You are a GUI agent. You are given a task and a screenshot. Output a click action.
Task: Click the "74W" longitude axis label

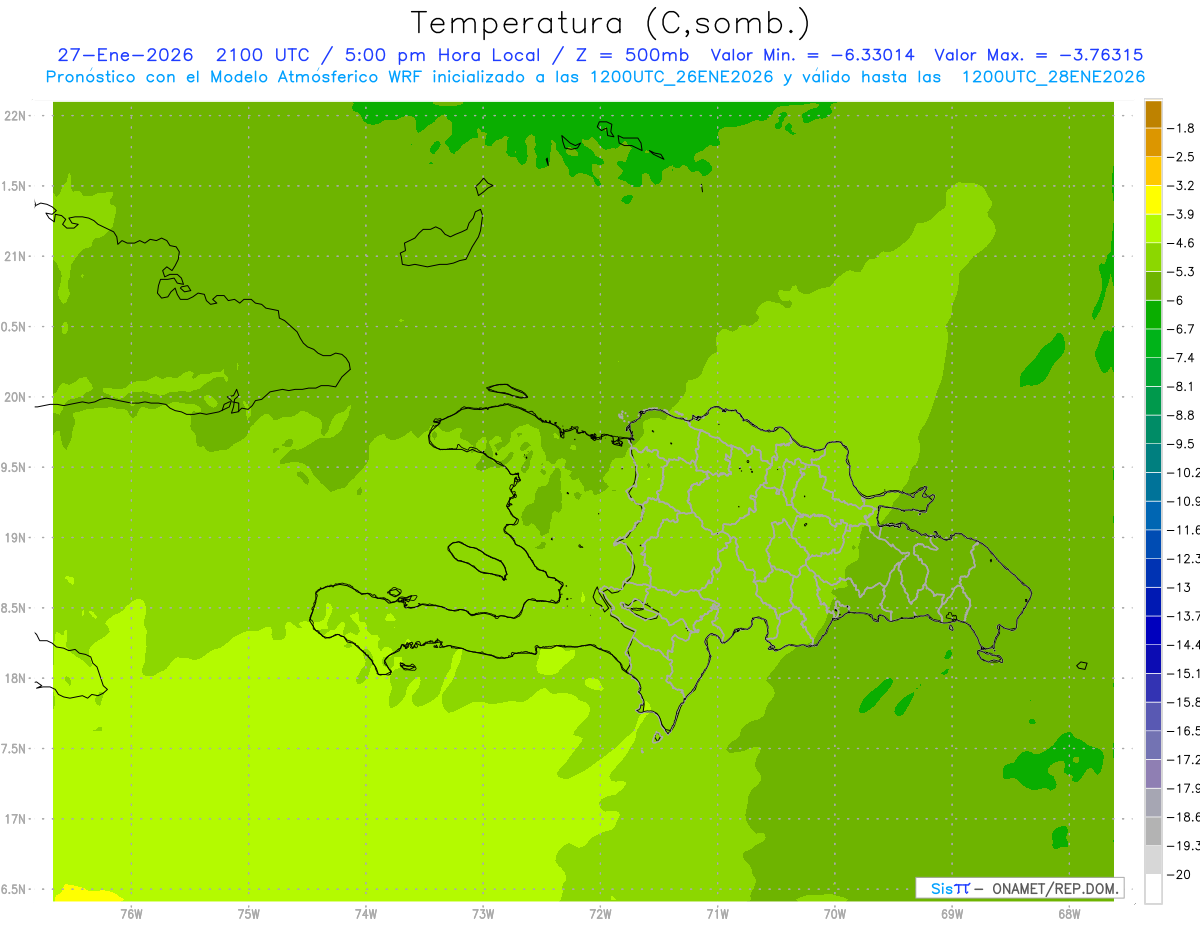pos(366,913)
